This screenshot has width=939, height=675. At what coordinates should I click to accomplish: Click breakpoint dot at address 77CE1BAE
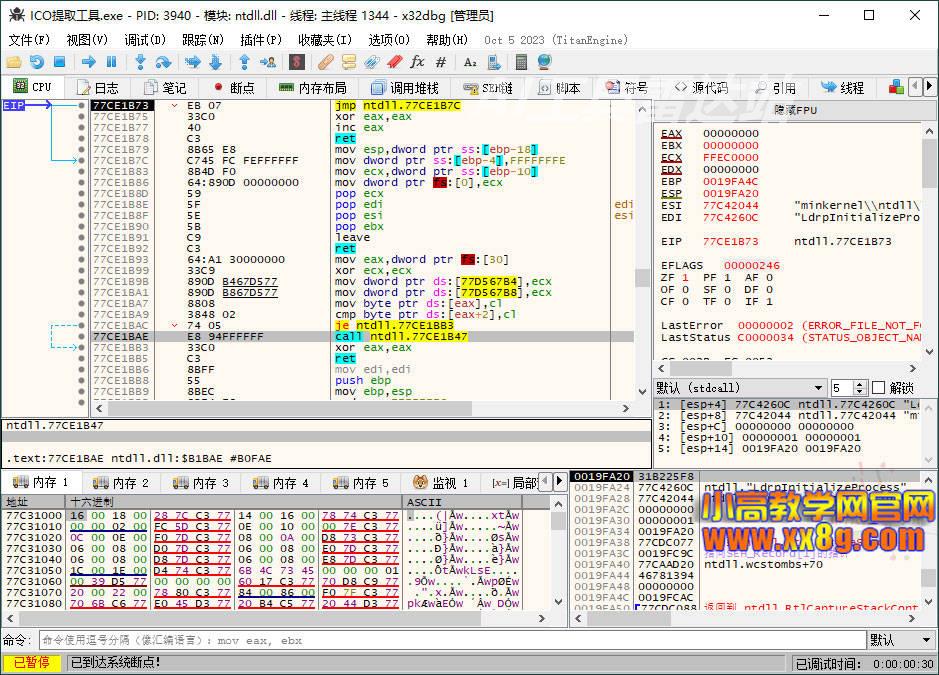pos(81,337)
